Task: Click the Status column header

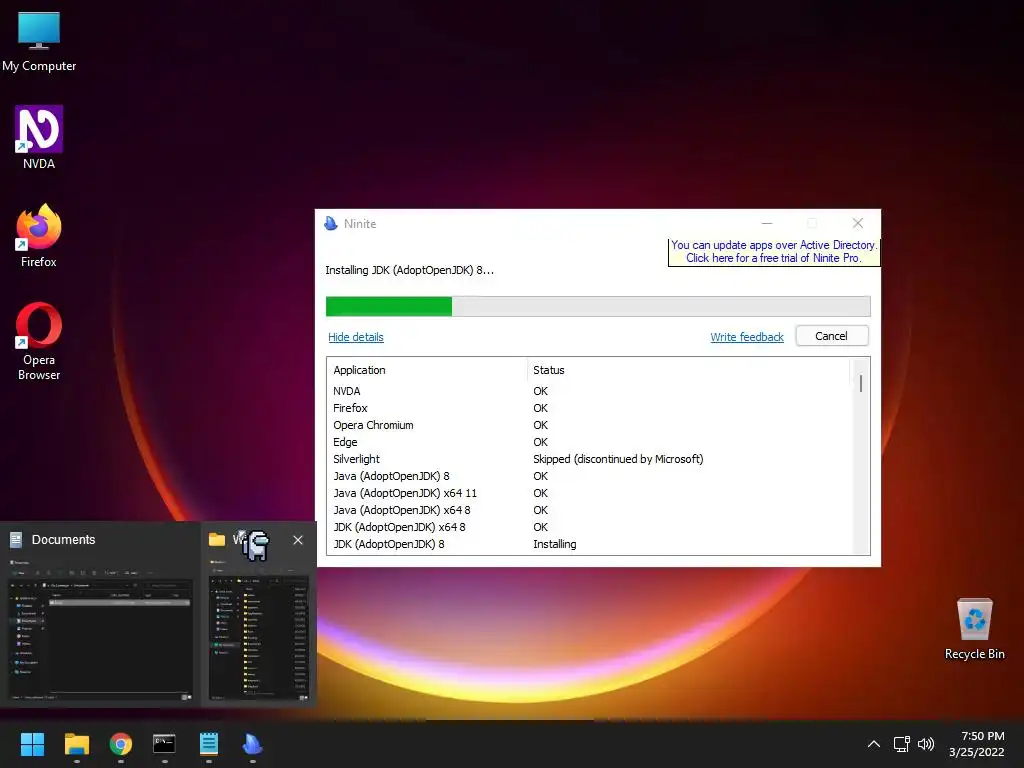Action: click(689, 370)
